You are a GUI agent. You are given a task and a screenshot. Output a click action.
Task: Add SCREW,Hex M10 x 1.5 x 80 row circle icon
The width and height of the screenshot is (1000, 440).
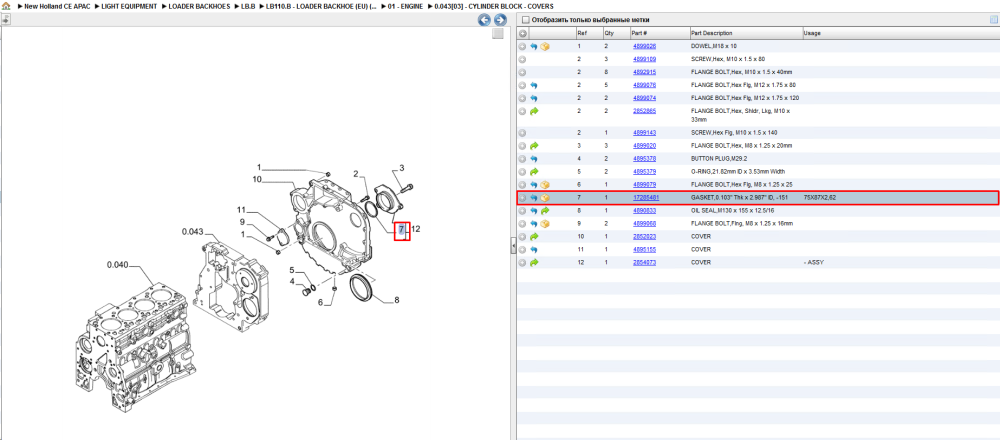point(522,59)
